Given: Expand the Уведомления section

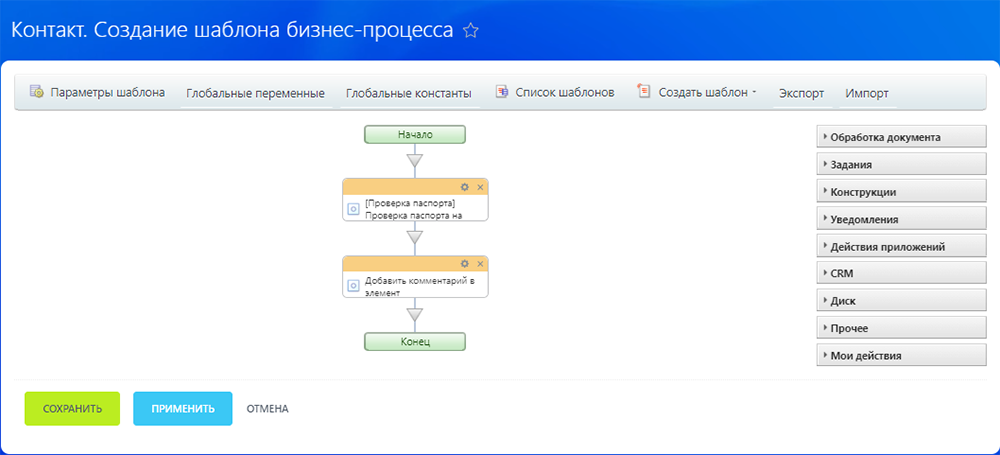Looking at the screenshot, I should [x=888, y=219].
